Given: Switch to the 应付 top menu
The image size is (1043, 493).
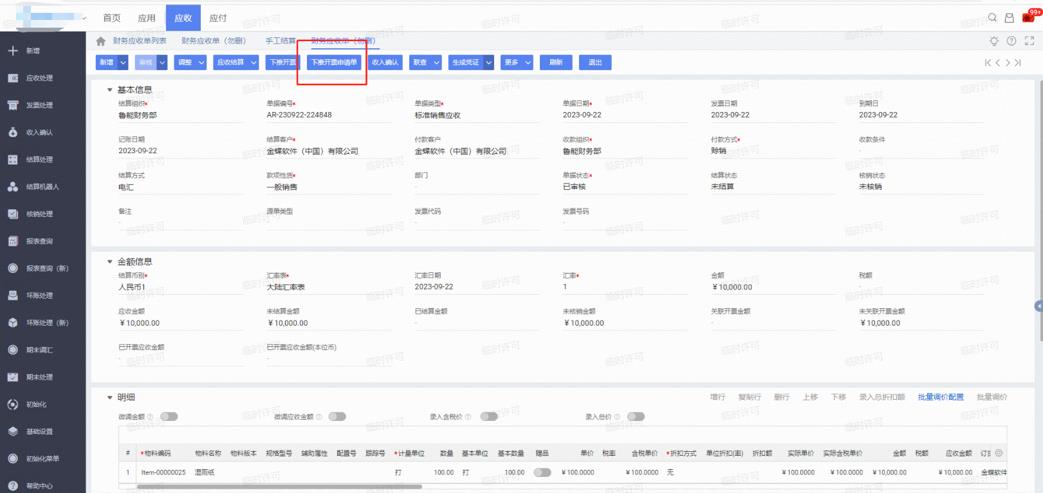Looking at the screenshot, I should click(x=218, y=18).
